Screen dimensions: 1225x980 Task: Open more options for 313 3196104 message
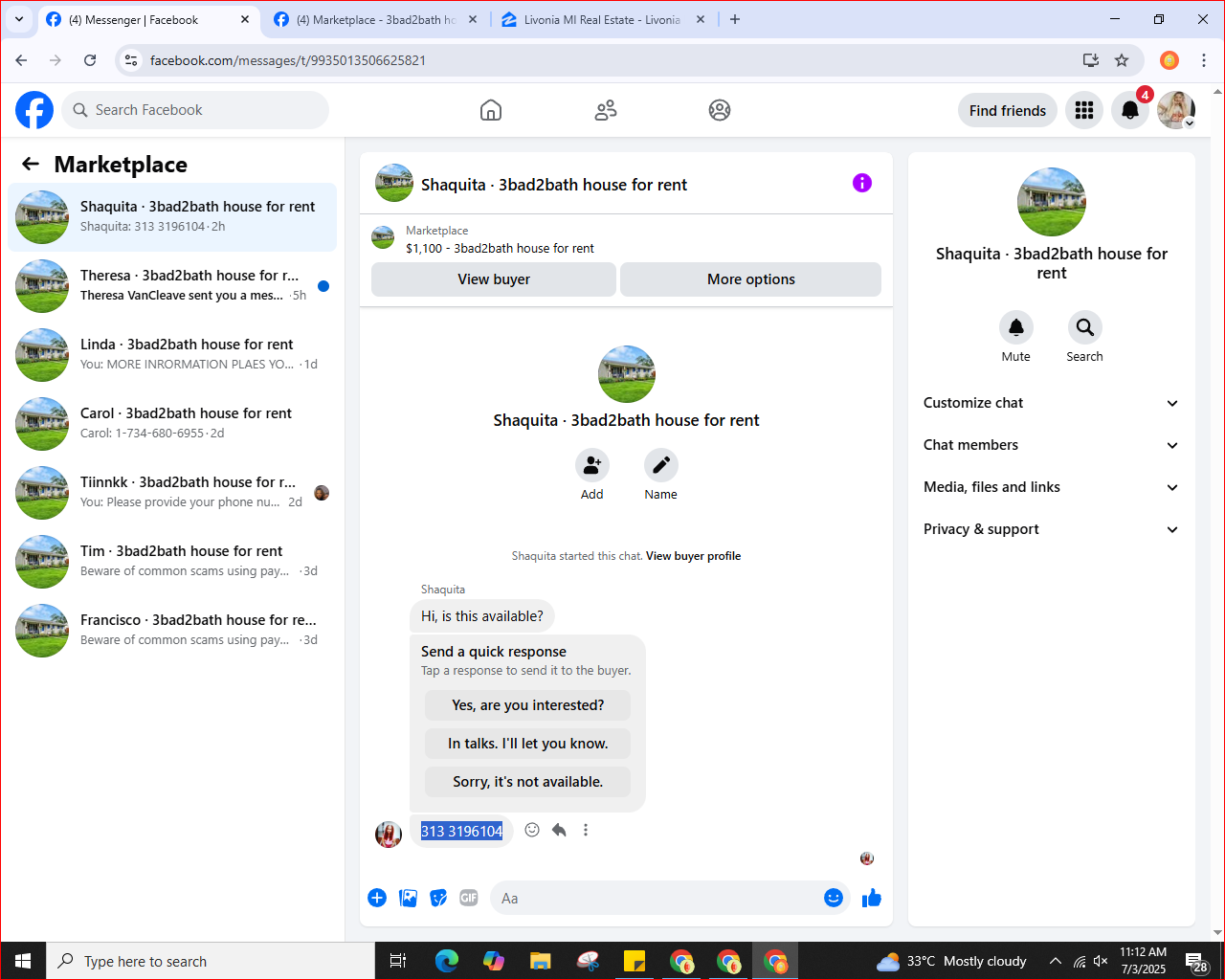click(x=586, y=830)
